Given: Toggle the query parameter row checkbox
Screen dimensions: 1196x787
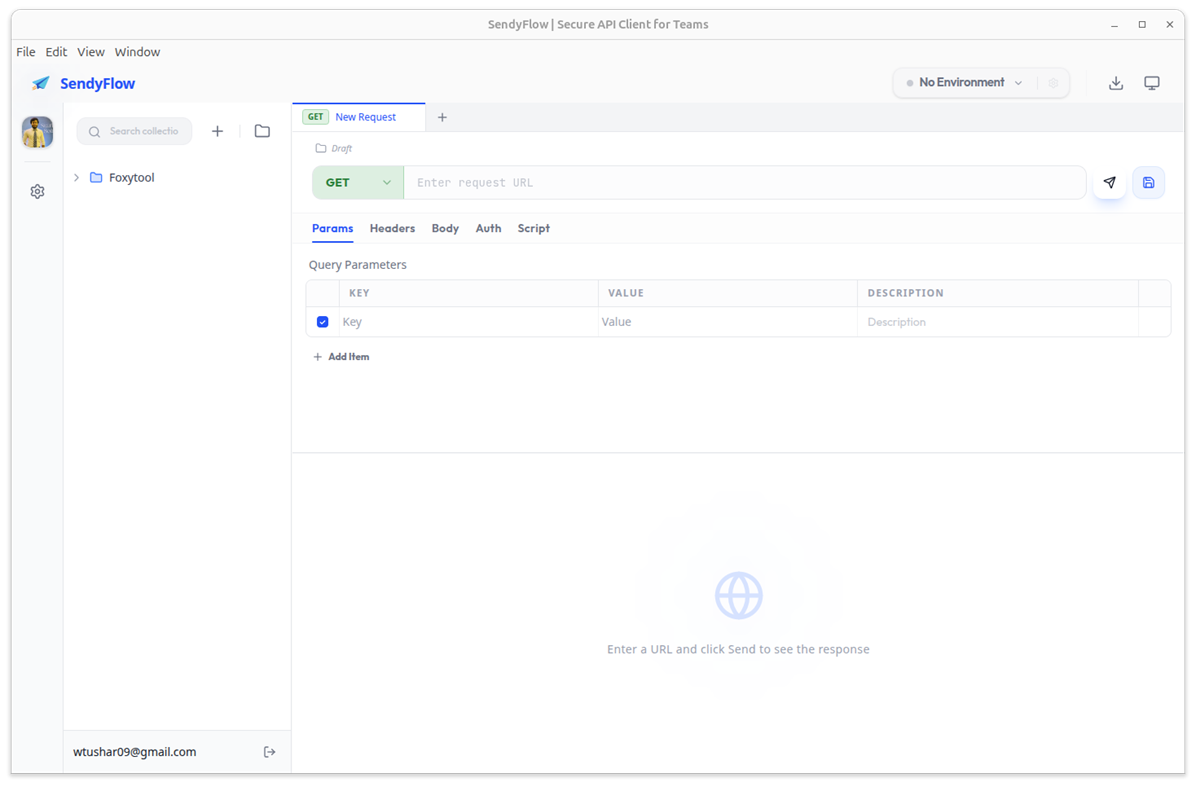Looking at the screenshot, I should pyautogui.click(x=323, y=322).
